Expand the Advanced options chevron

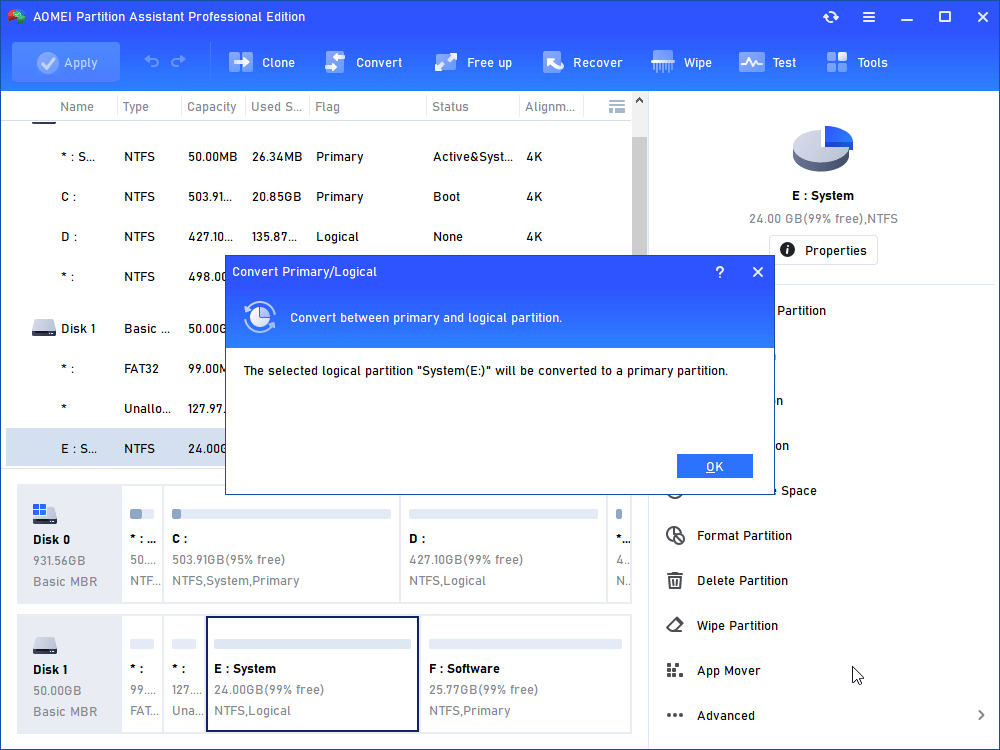980,715
